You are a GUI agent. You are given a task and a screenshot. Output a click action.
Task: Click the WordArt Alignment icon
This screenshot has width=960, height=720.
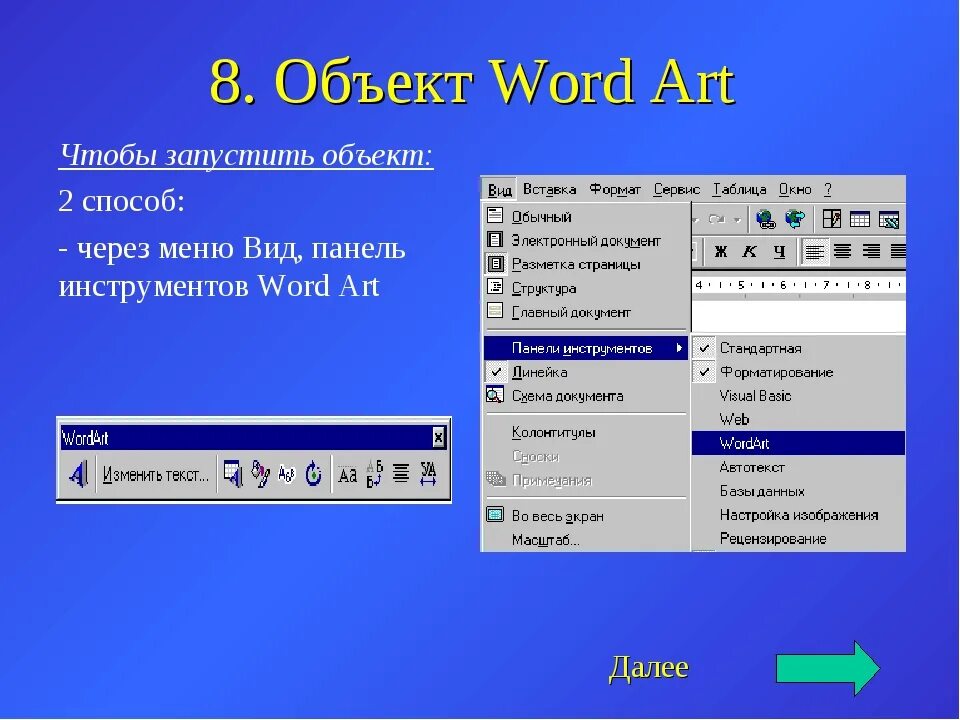(401, 474)
